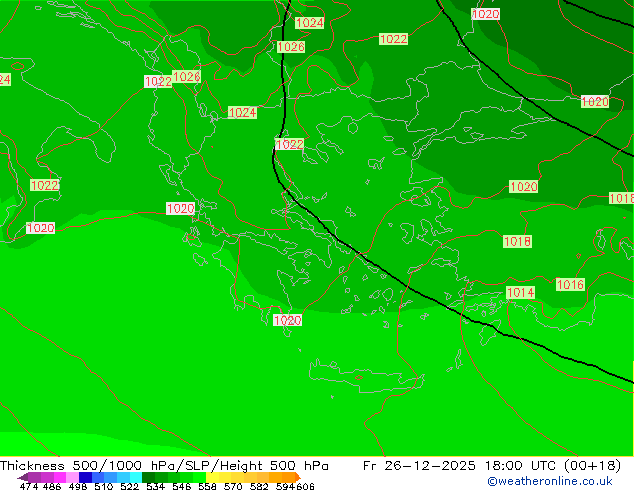Open the weatheronline.co.uk copyright link
The width and height of the screenshot is (634, 490).
(x=550, y=481)
